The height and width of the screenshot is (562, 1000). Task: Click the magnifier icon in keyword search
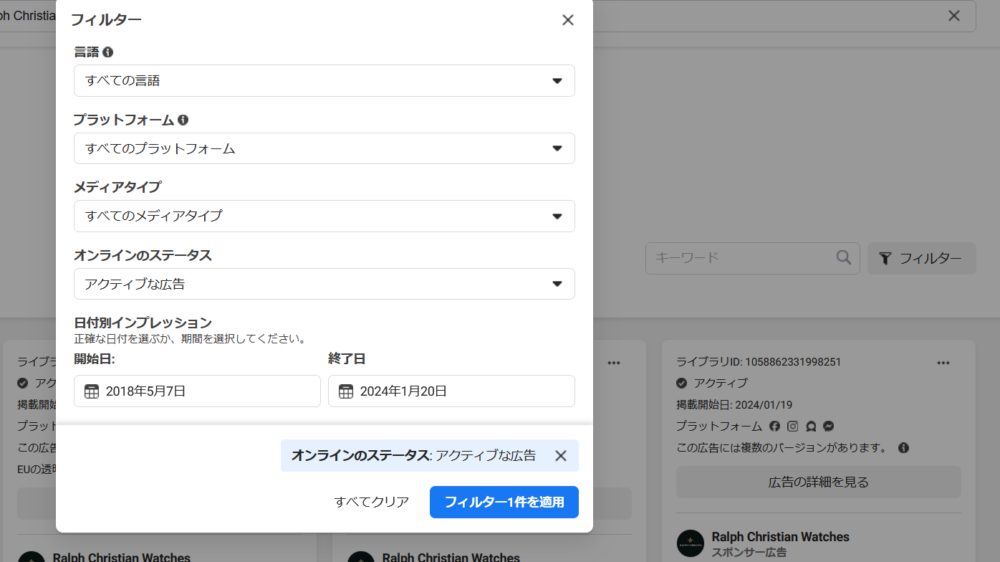[x=844, y=258]
